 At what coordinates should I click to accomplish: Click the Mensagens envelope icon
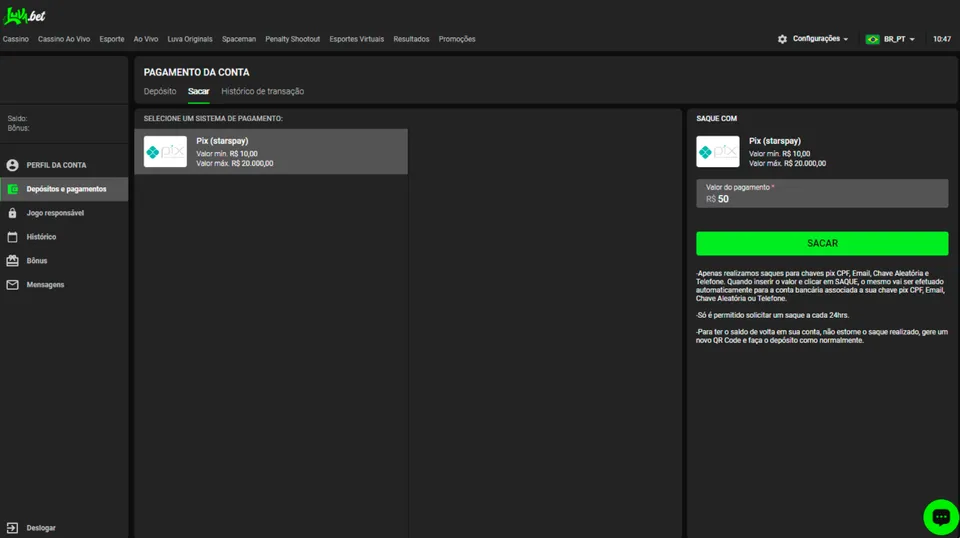(x=13, y=285)
